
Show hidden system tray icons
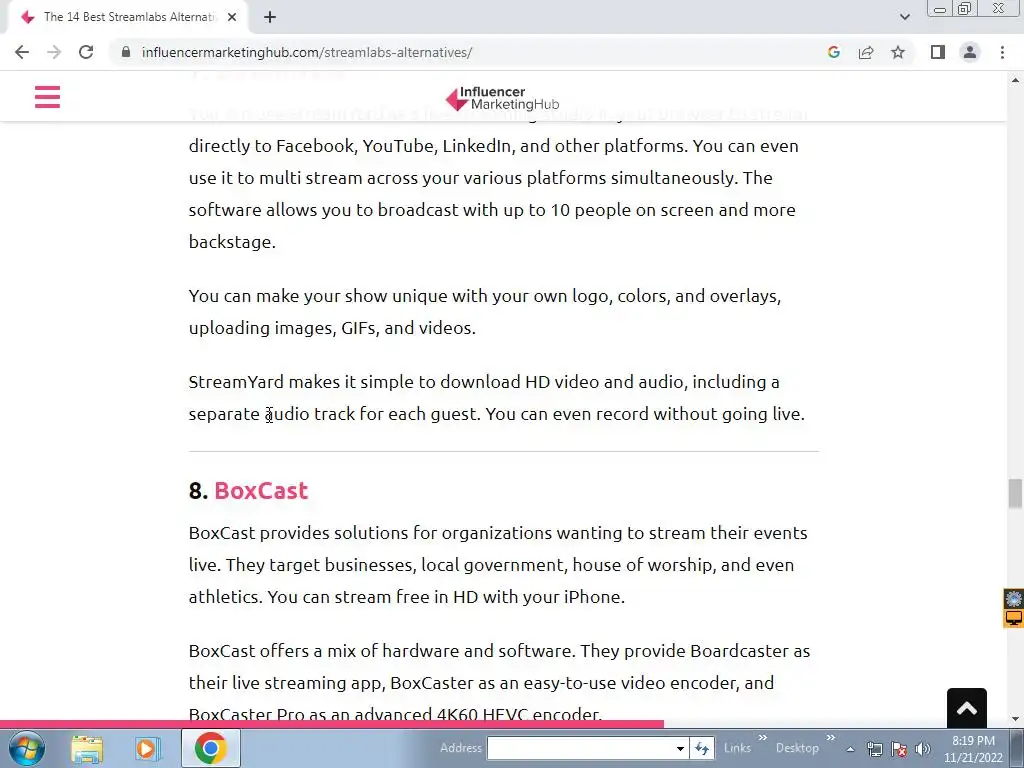(x=850, y=749)
